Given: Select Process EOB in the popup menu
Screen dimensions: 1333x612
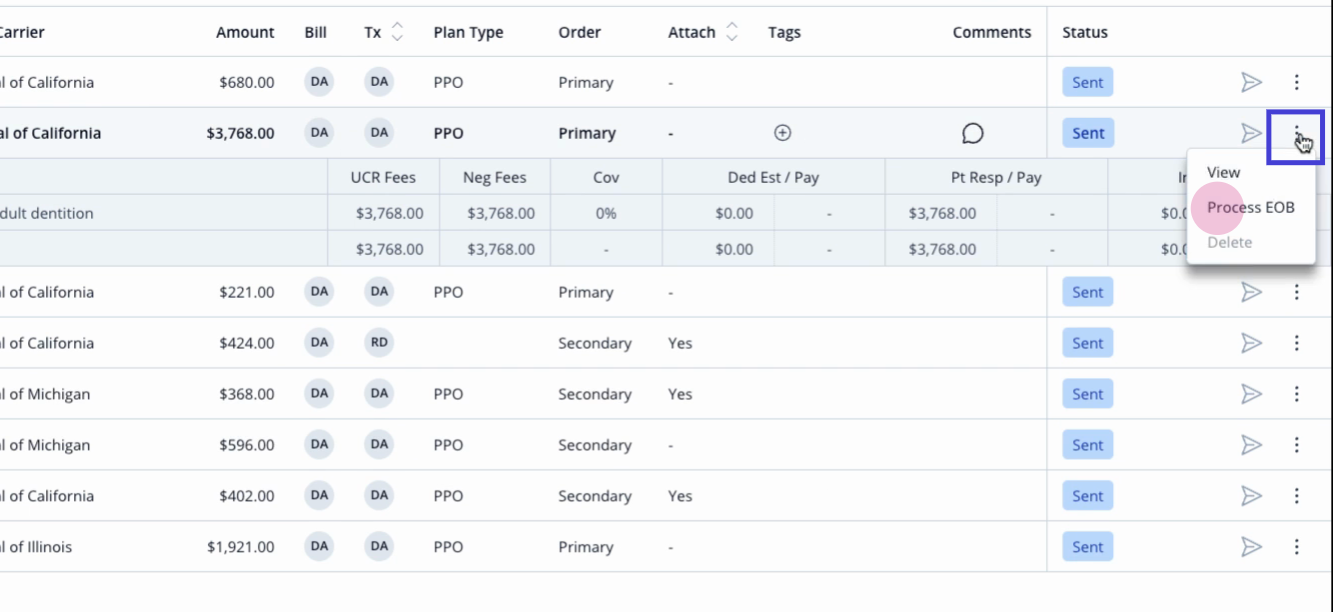Looking at the screenshot, I should pyautogui.click(x=1251, y=207).
